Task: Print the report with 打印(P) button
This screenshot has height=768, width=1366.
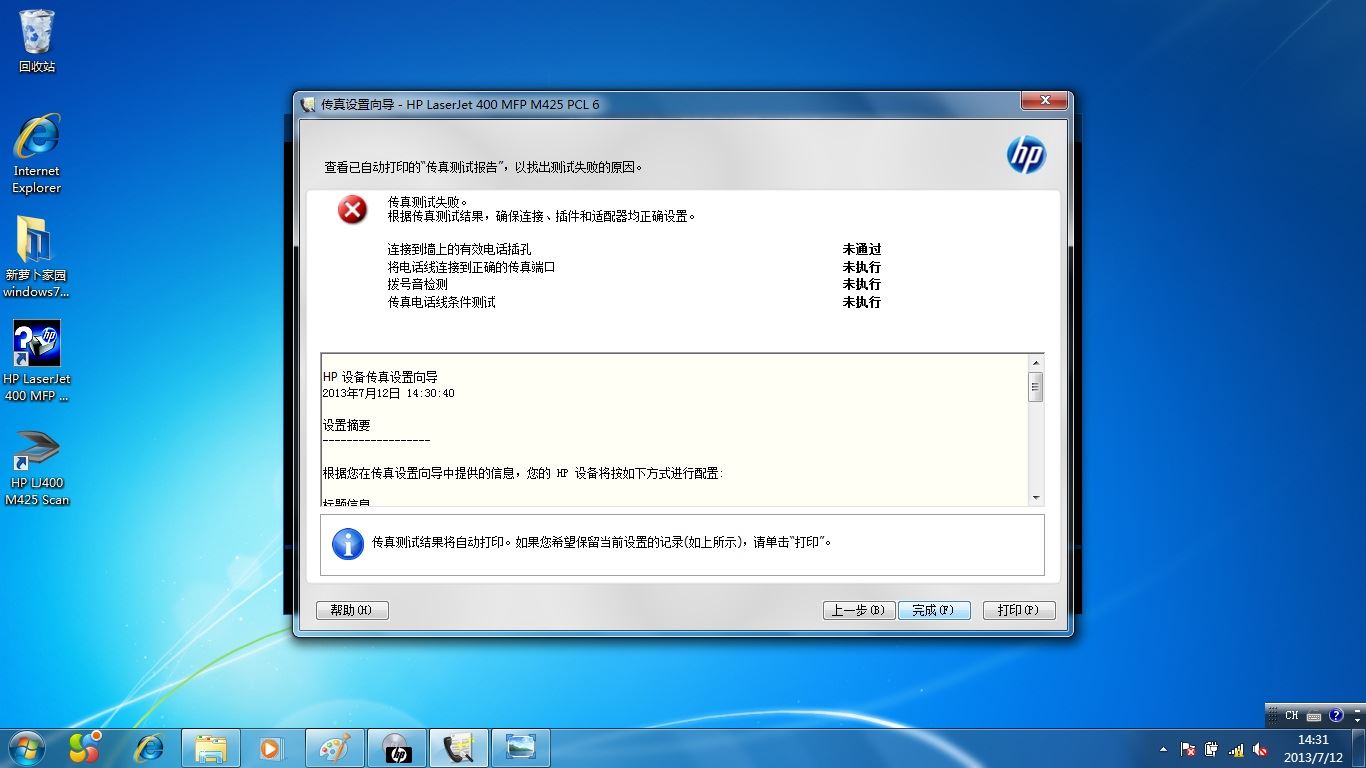Action: click(1019, 610)
